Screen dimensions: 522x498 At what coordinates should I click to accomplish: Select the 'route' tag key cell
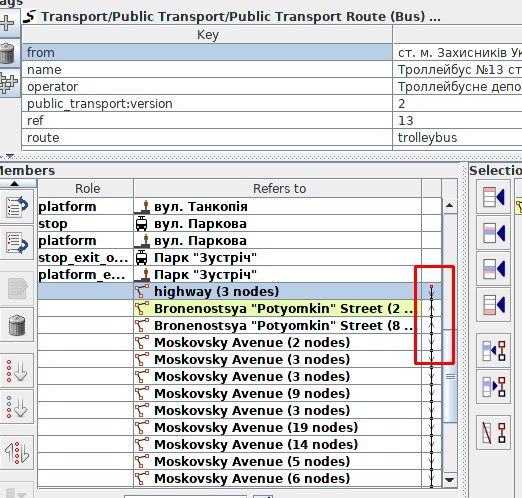[x=207, y=137]
